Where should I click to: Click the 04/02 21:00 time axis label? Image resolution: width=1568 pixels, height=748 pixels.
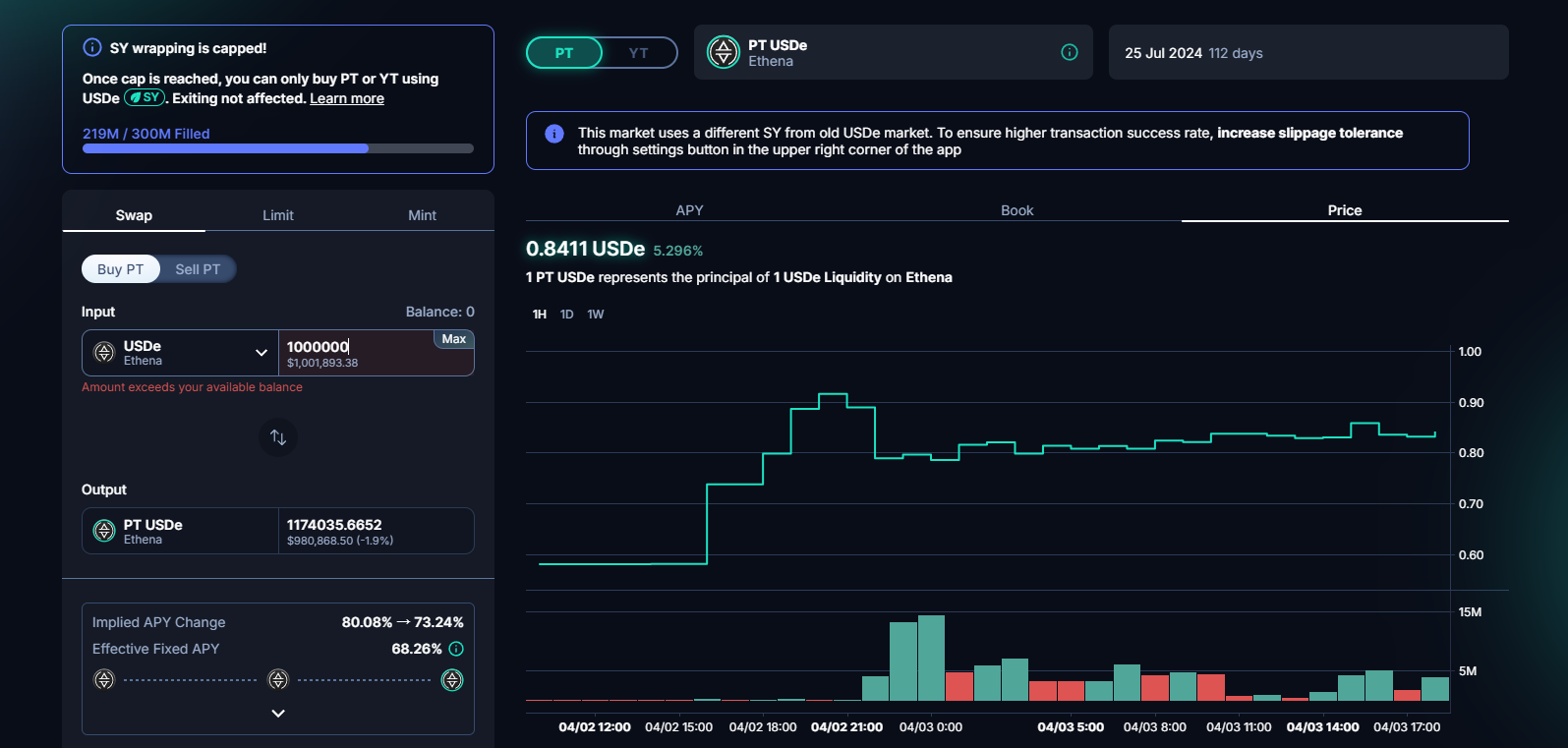(x=846, y=727)
